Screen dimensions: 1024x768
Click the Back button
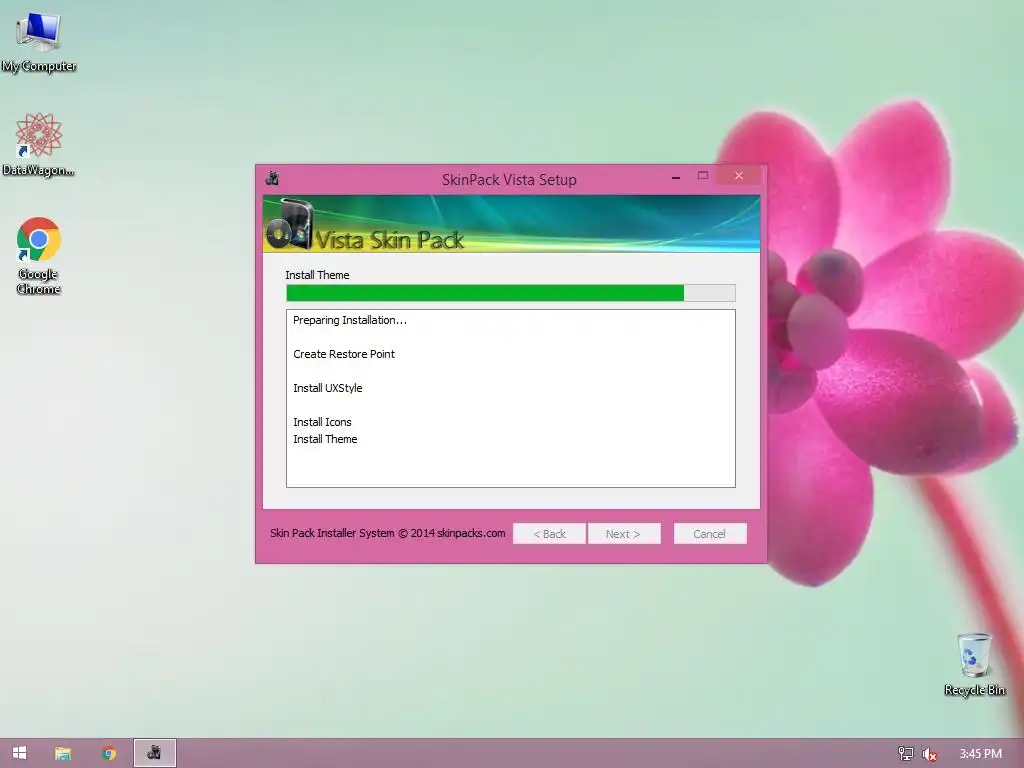pos(549,534)
